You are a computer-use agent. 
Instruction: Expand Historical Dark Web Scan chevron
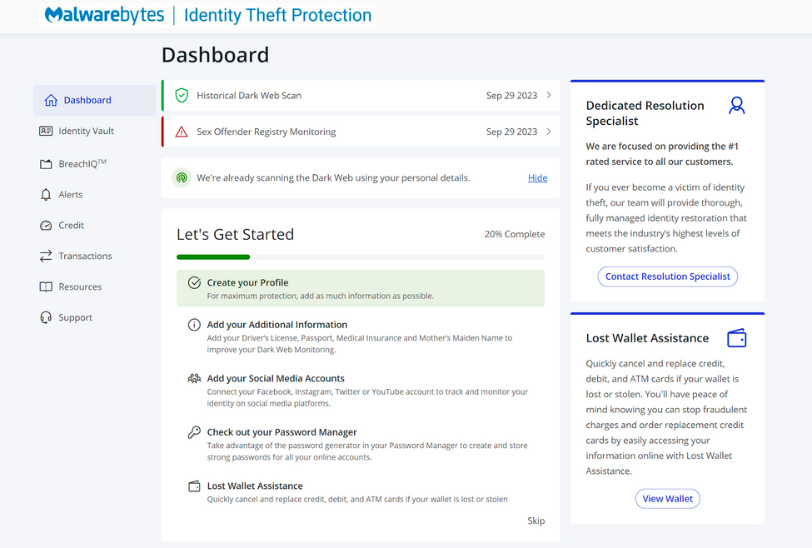(549, 96)
